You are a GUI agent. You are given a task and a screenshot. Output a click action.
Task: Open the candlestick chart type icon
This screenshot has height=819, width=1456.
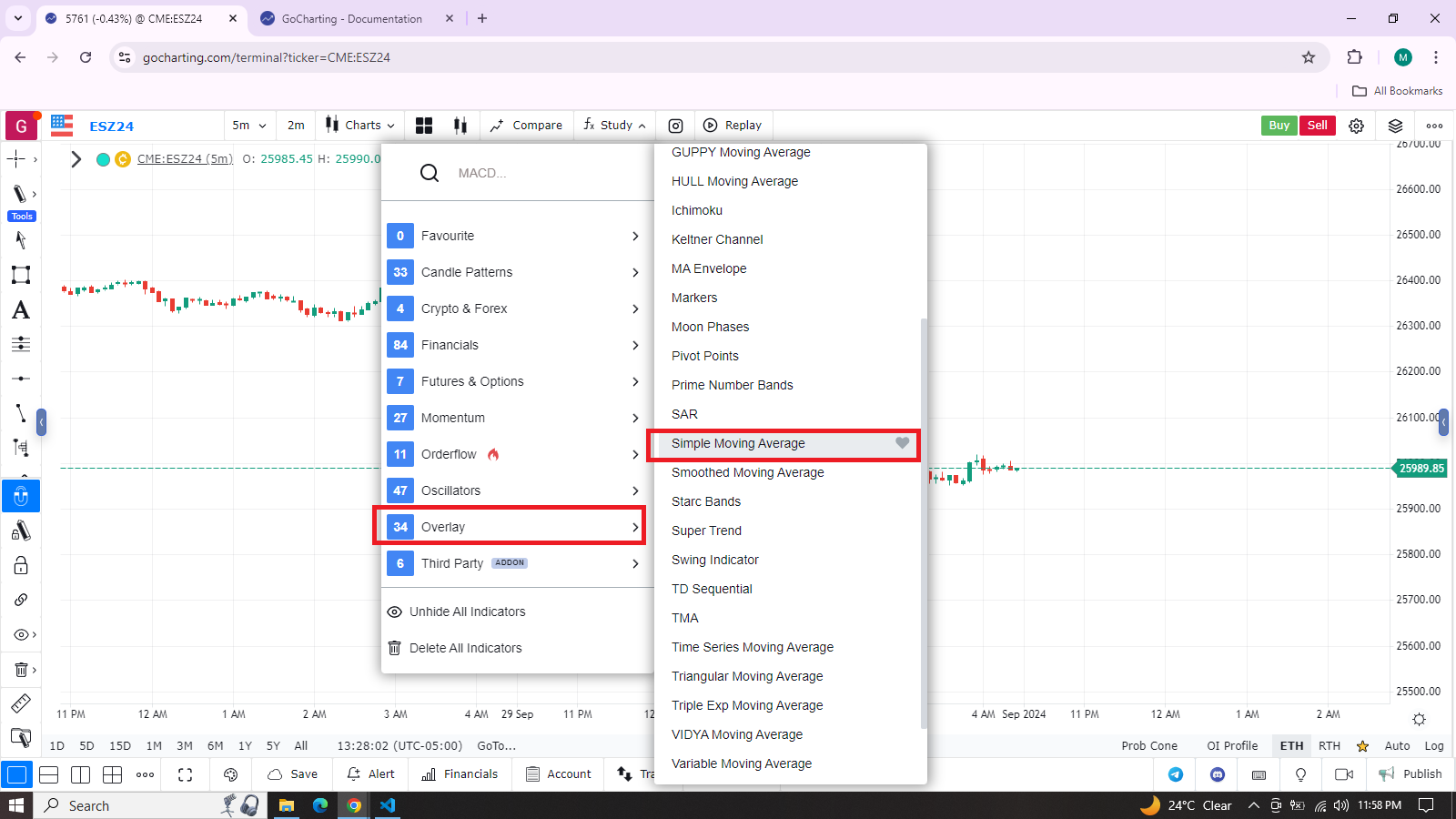coord(460,126)
